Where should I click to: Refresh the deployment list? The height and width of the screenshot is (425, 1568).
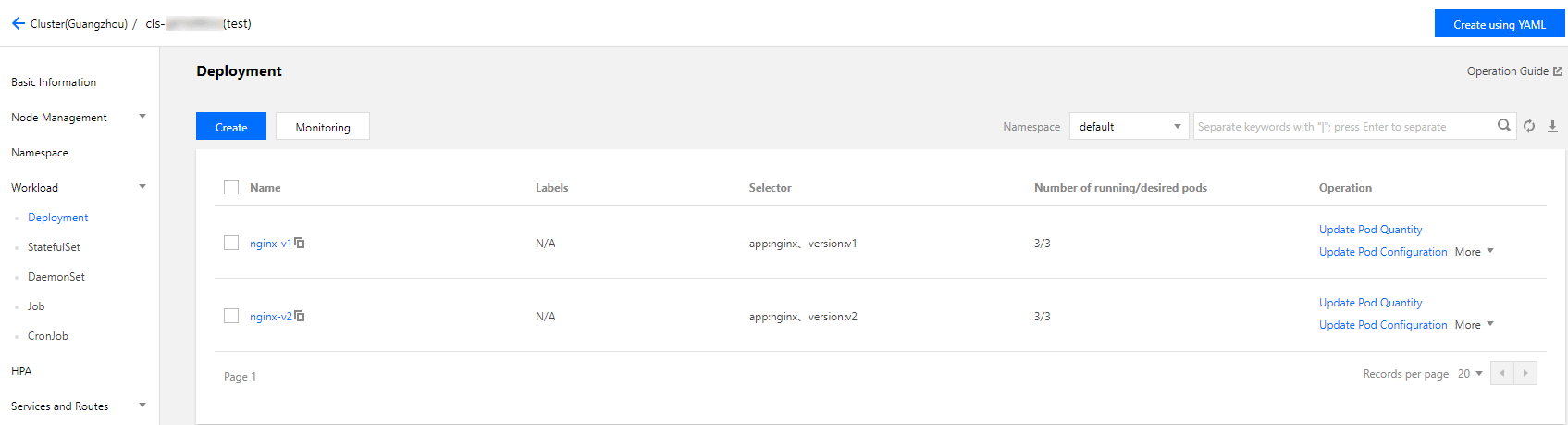(1529, 126)
